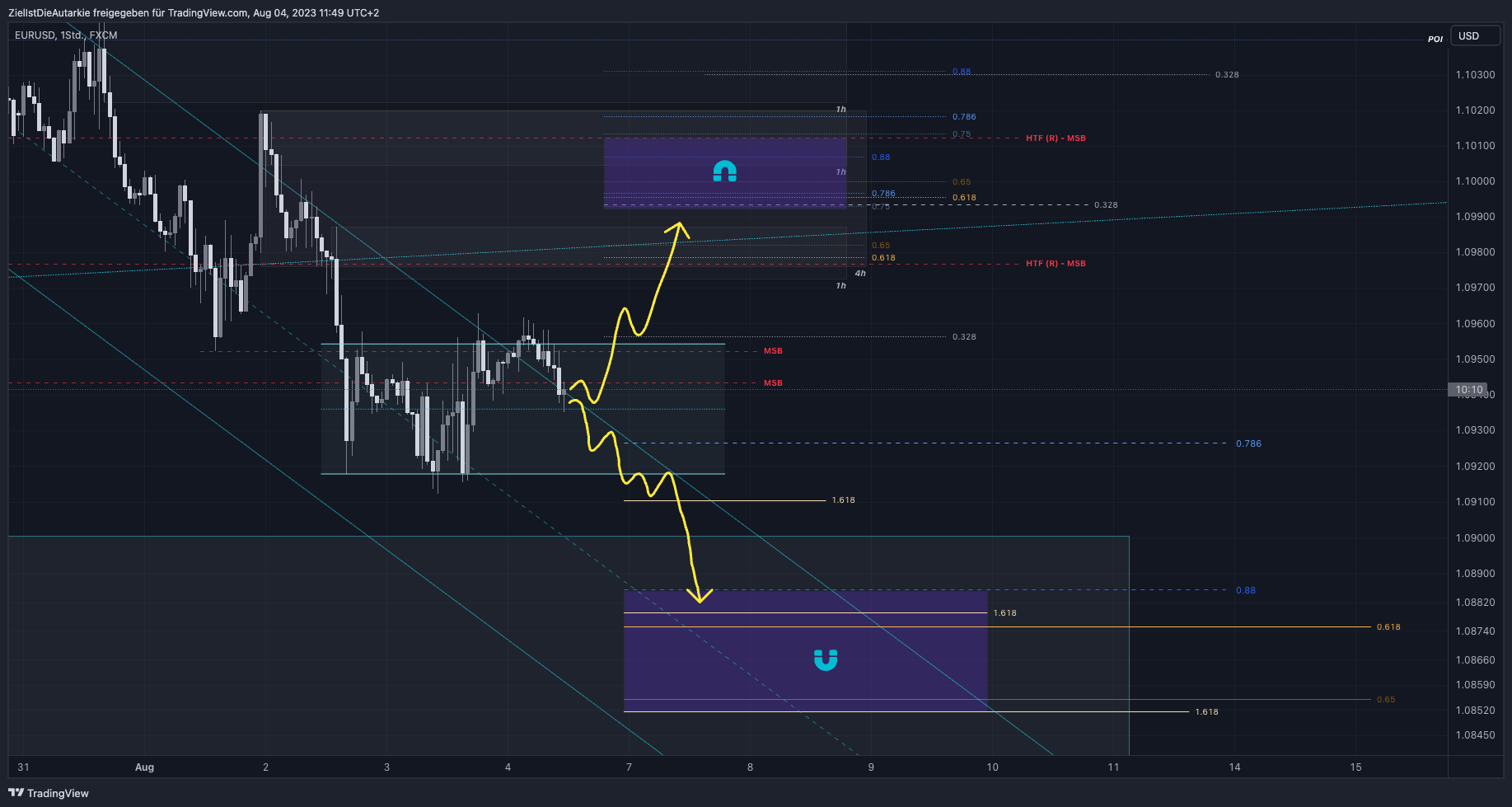Click the orange 0.65 label near price 1.08590

[x=1386, y=700]
